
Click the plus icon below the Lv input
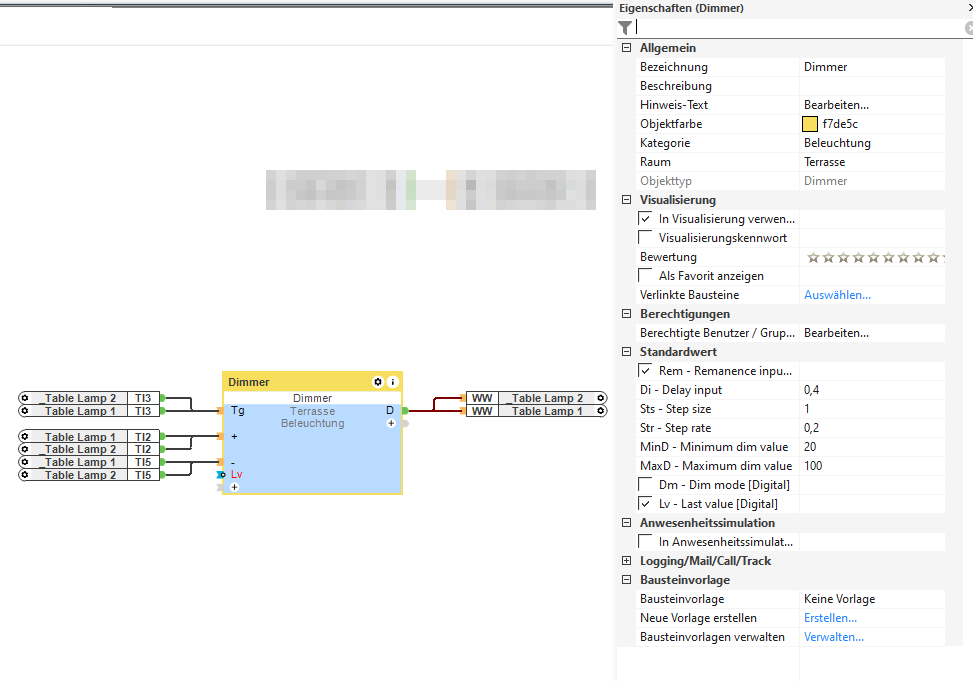point(234,488)
